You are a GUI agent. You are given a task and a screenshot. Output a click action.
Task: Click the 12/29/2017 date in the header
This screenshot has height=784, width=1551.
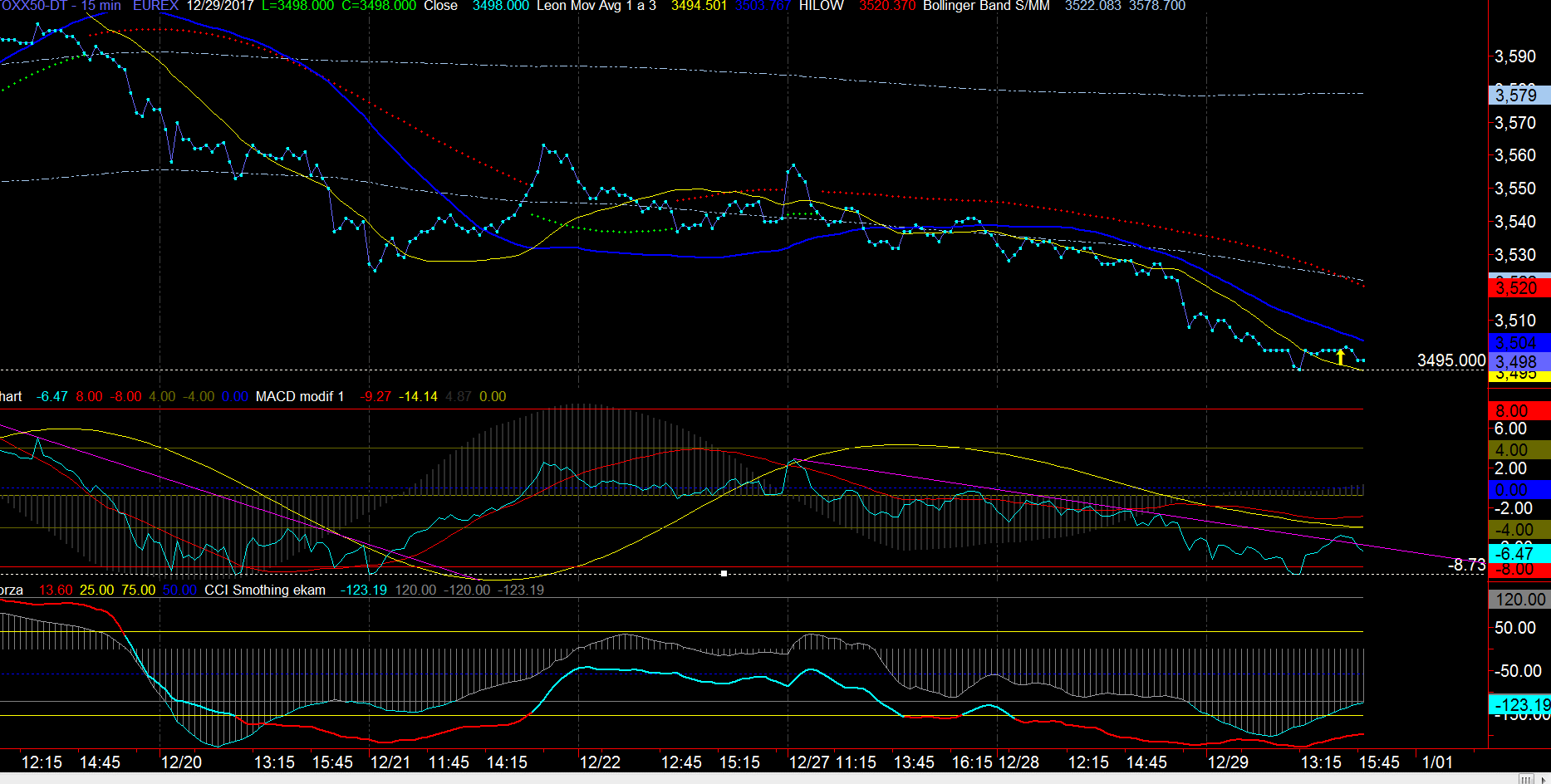(x=219, y=6)
